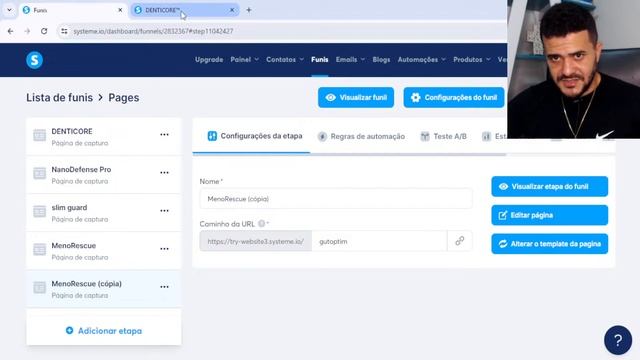Expand the Produtos dropdown menu
Image resolution: width=640 pixels, height=360 pixels.
tap(472, 60)
